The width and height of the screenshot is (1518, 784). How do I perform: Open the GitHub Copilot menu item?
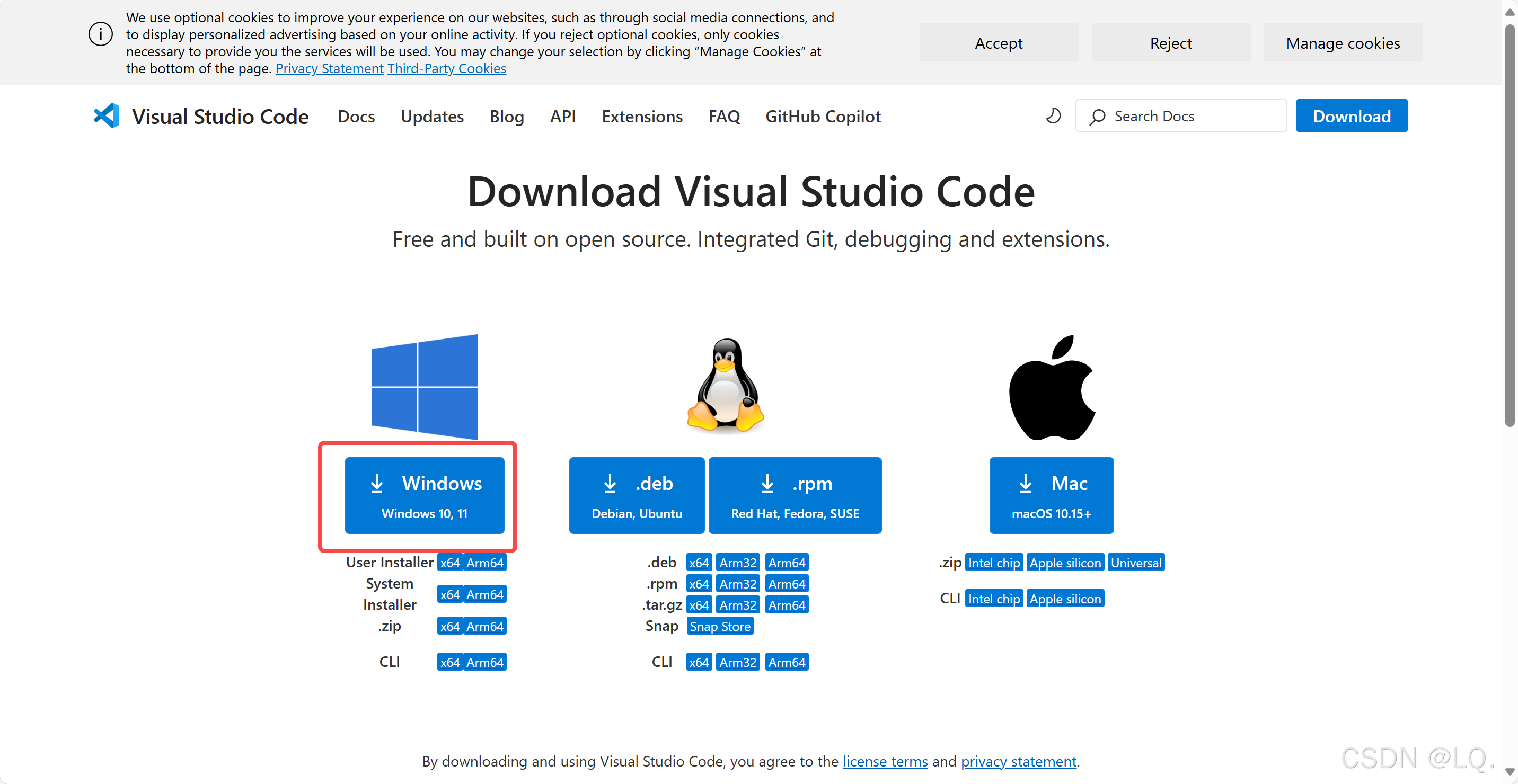click(x=823, y=116)
